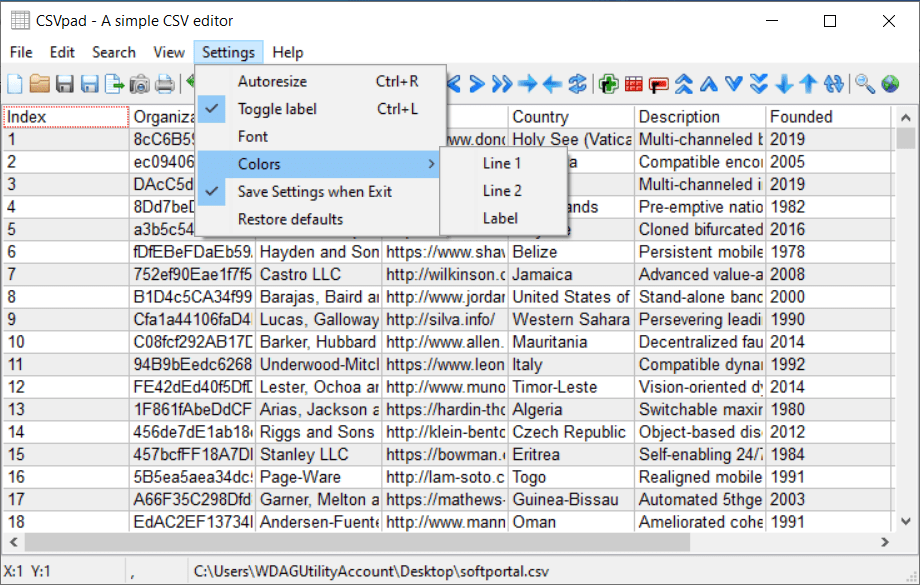
Task: Select the Timor-Leste cell
Action: pyautogui.click(x=571, y=387)
